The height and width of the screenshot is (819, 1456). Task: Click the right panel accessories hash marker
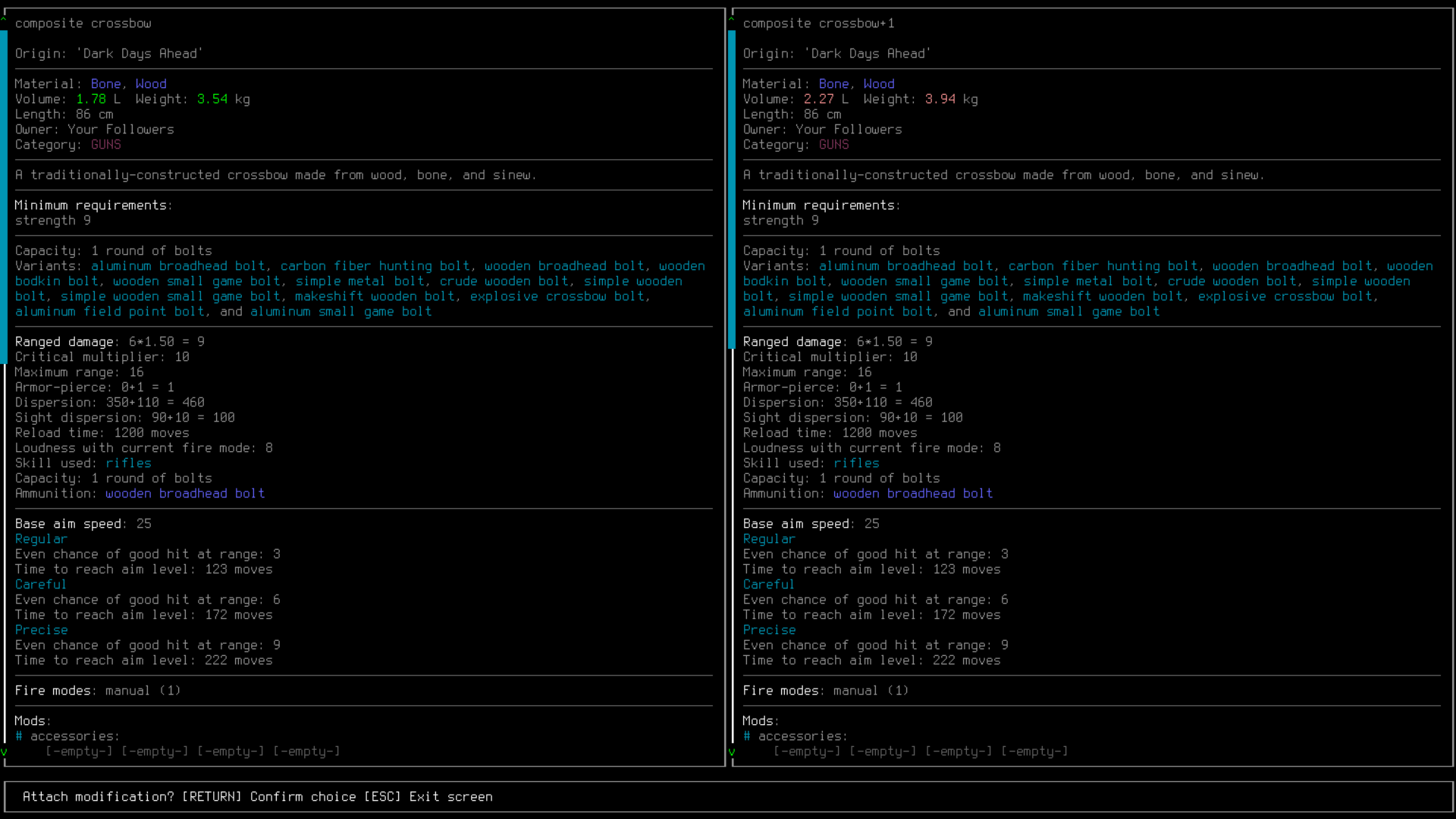tap(747, 736)
